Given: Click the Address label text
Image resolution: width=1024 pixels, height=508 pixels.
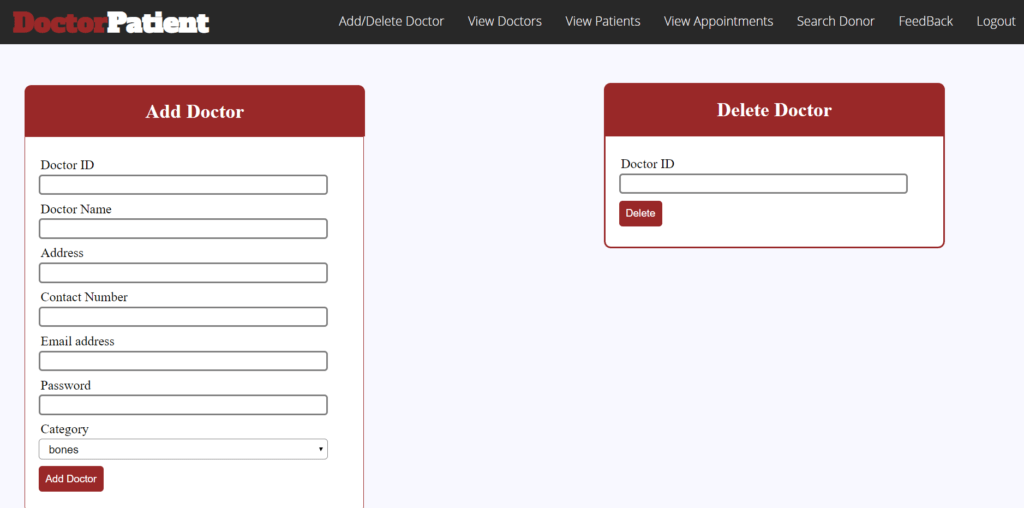Looking at the screenshot, I should pos(62,253).
